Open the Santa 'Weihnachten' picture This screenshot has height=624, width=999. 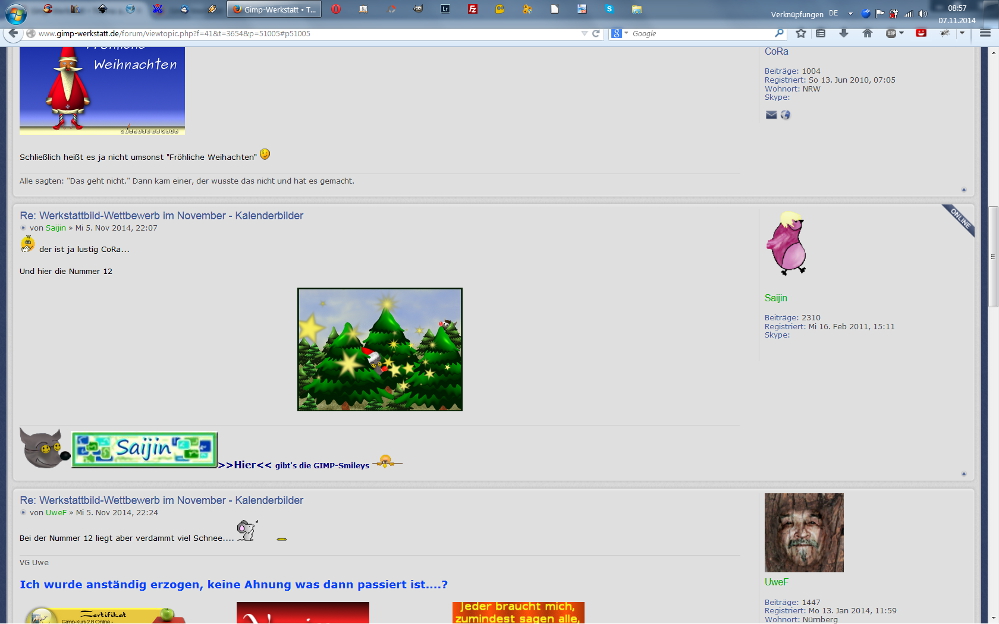click(102, 91)
